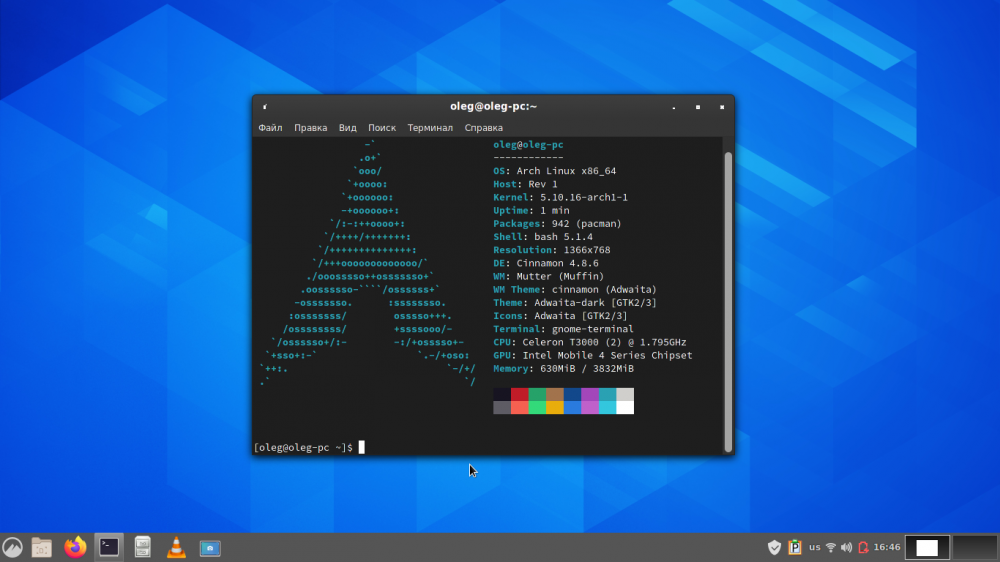The height and width of the screenshot is (562, 1000).
Task: Click the 'DE: Cinnamon 4.8.6' line
Action: pos(545,263)
